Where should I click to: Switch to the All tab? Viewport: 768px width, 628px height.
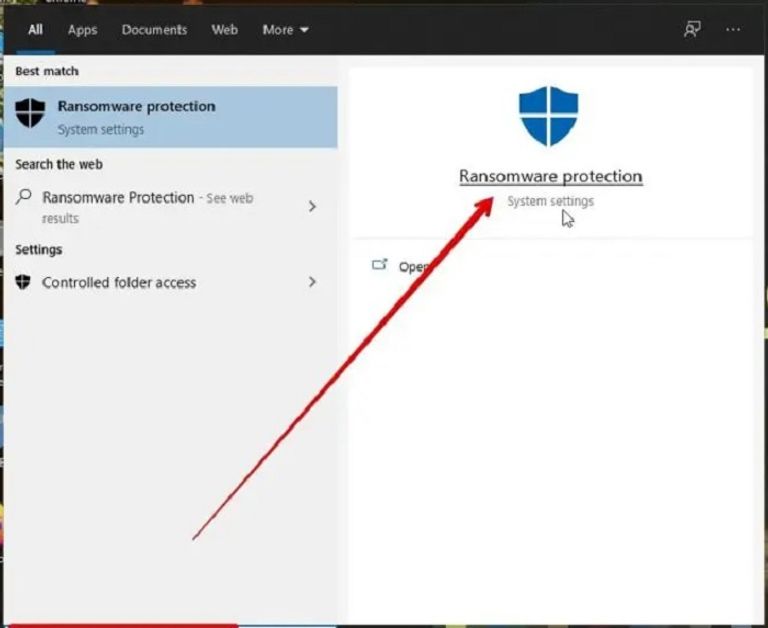(x=35, y=30)
